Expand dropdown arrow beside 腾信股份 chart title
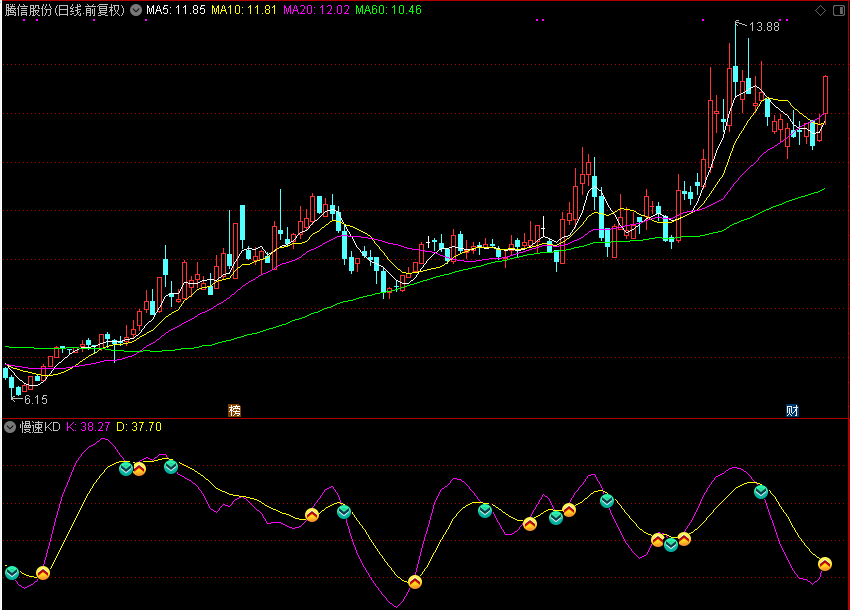Viewport: 850px width, 610px height. click(136, 10)
